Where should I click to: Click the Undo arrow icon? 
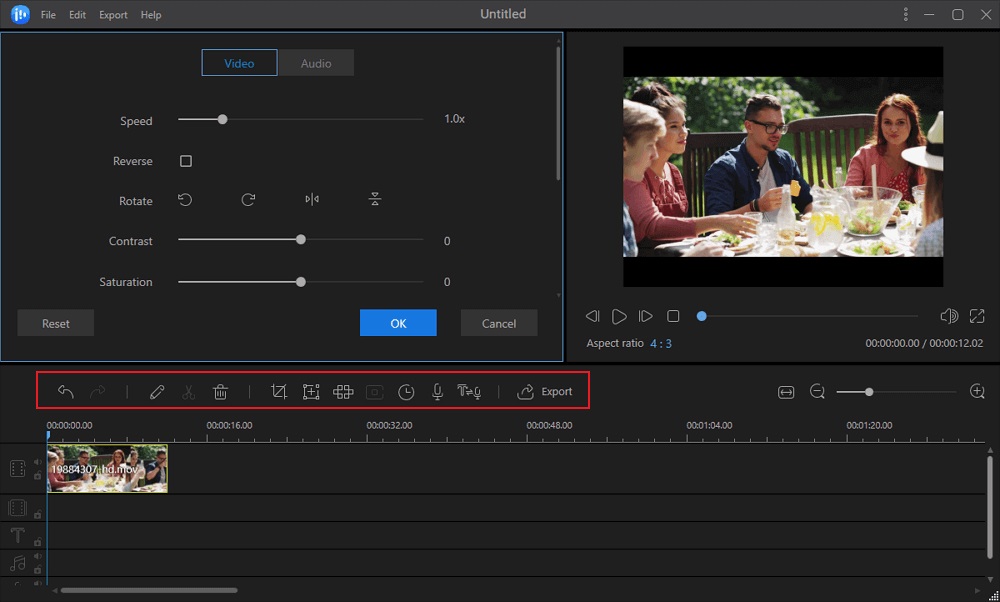65,392
